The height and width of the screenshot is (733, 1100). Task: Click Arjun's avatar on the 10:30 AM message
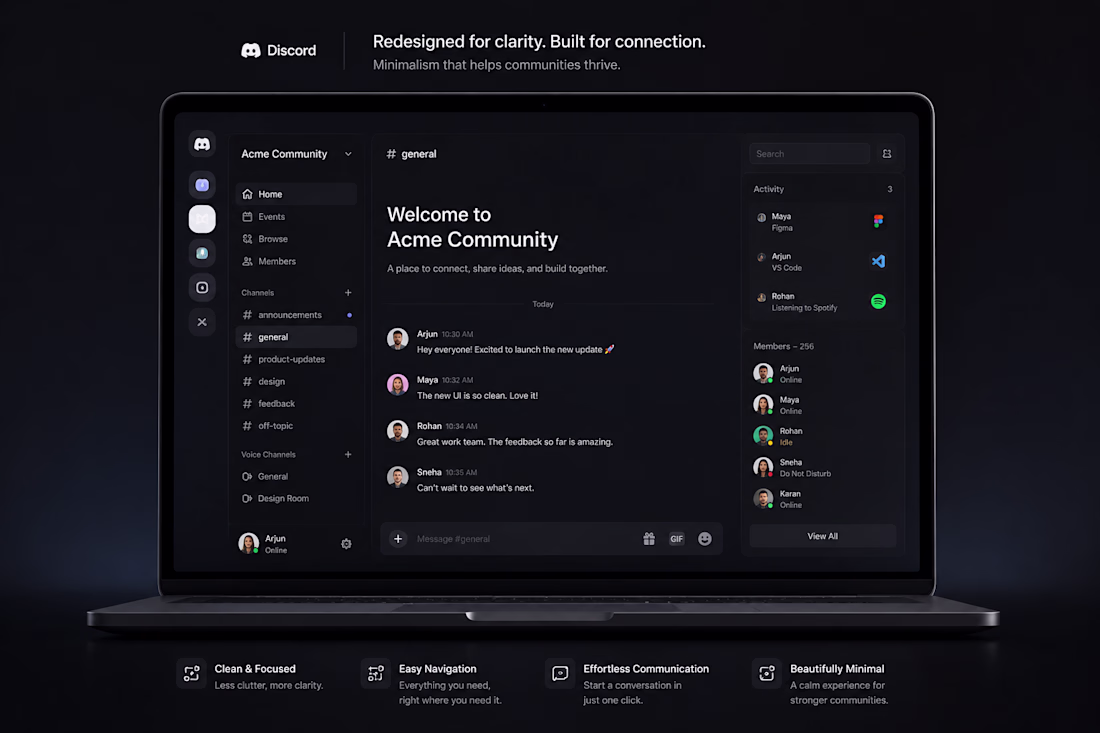(398, 339)
